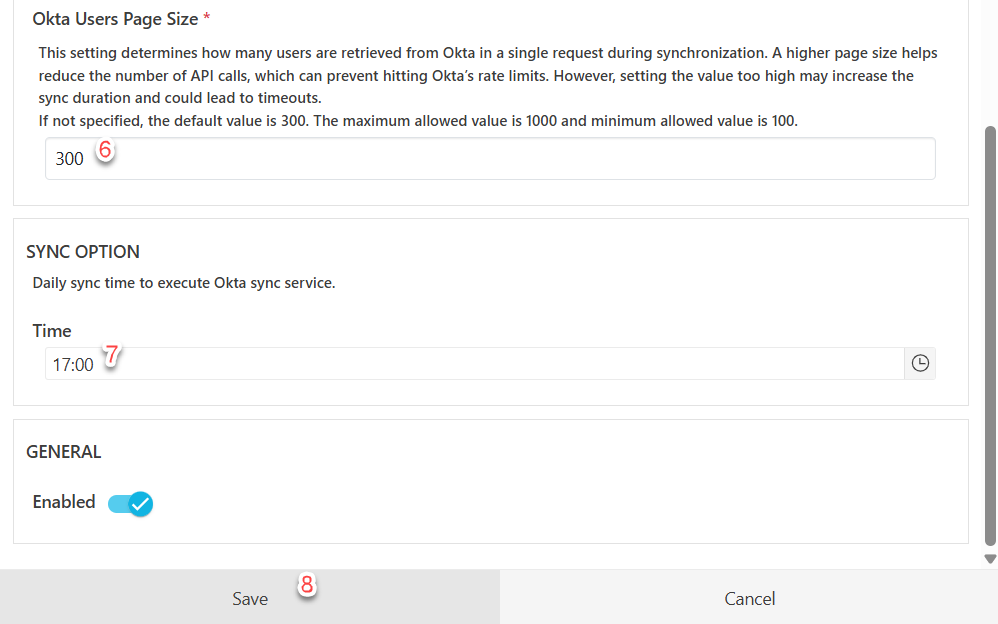Click the red annotation number 8
The image size is (998, 624).
[x=308, y=586]
